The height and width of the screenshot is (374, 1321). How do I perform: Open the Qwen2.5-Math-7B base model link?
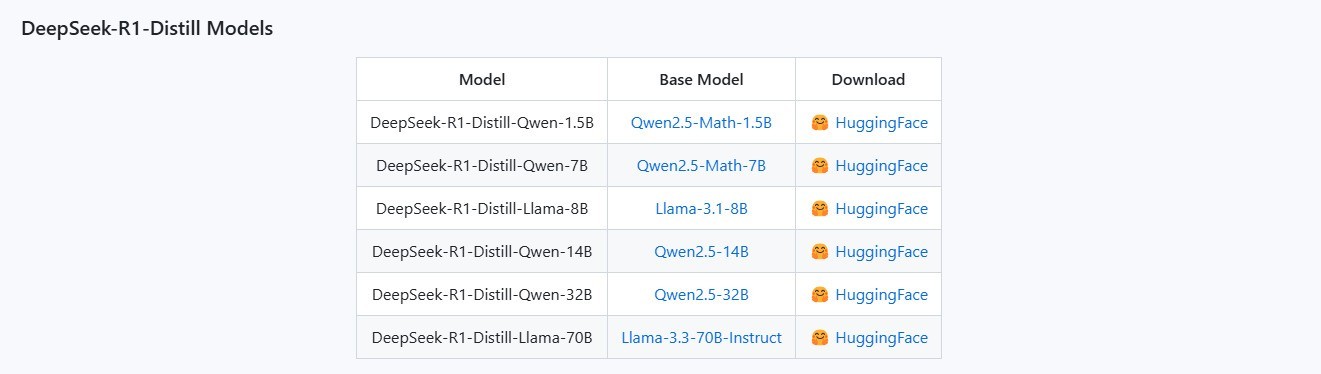[701, 166]
